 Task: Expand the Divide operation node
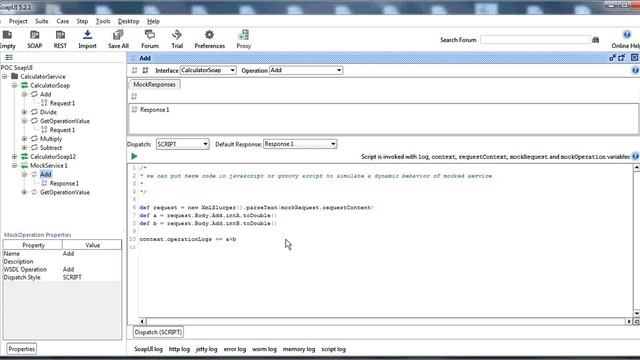pos(24,112)
